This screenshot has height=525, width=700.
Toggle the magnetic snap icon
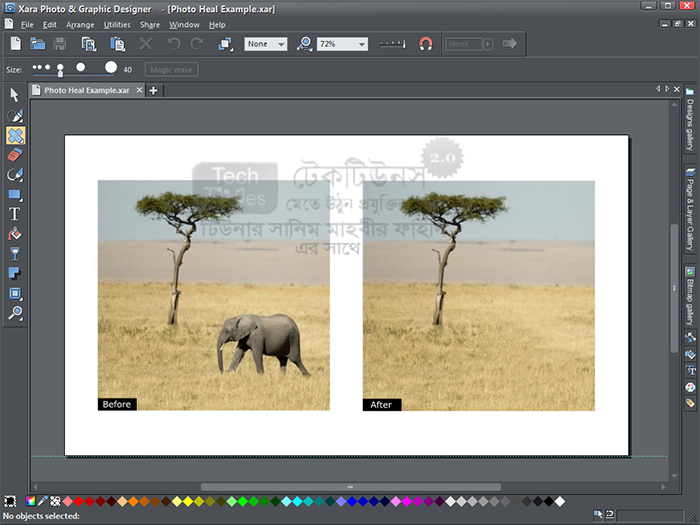click(425, 44)
